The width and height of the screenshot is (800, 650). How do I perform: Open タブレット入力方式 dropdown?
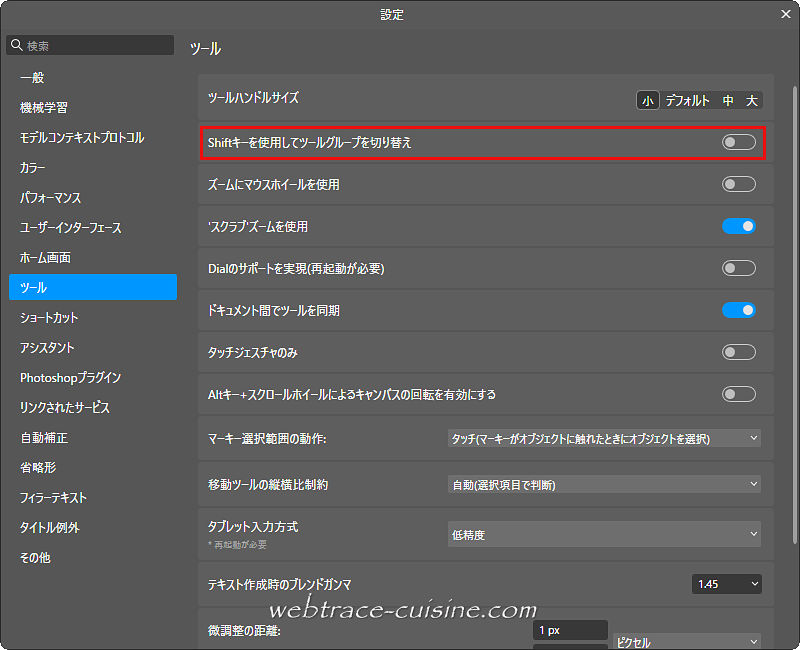pyautogui.click(x=604, y=535)
